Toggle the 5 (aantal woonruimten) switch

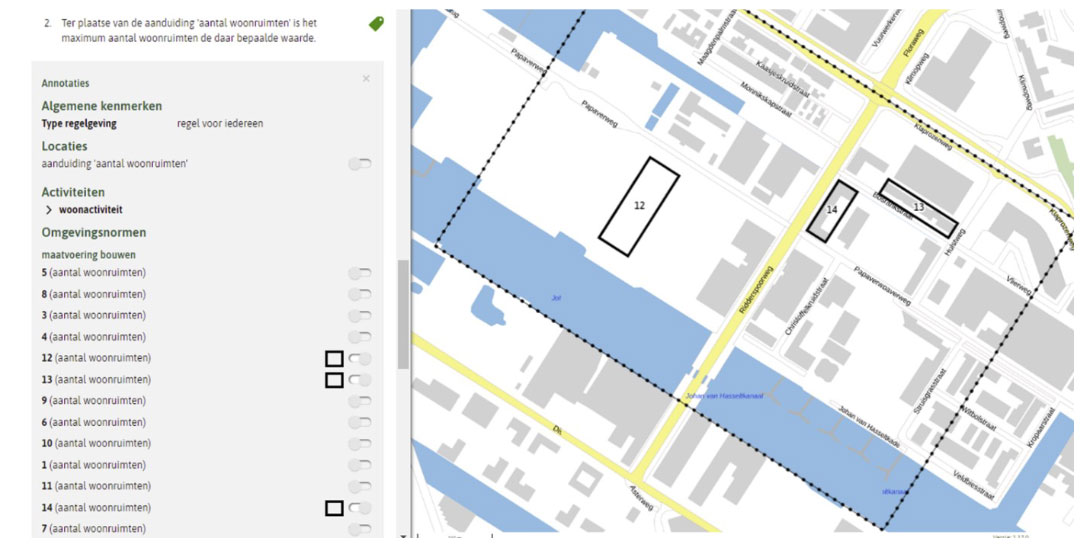pyautogui.click(x=360, y=273)
